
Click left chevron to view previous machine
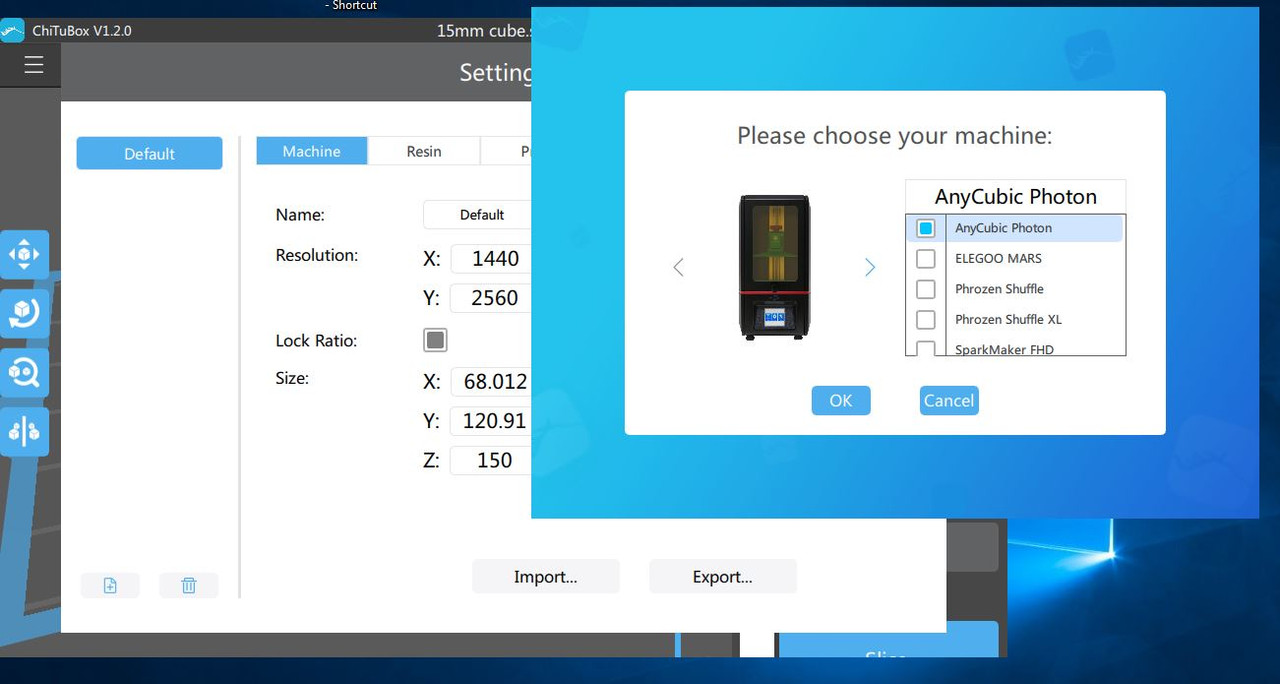(679, 267)
